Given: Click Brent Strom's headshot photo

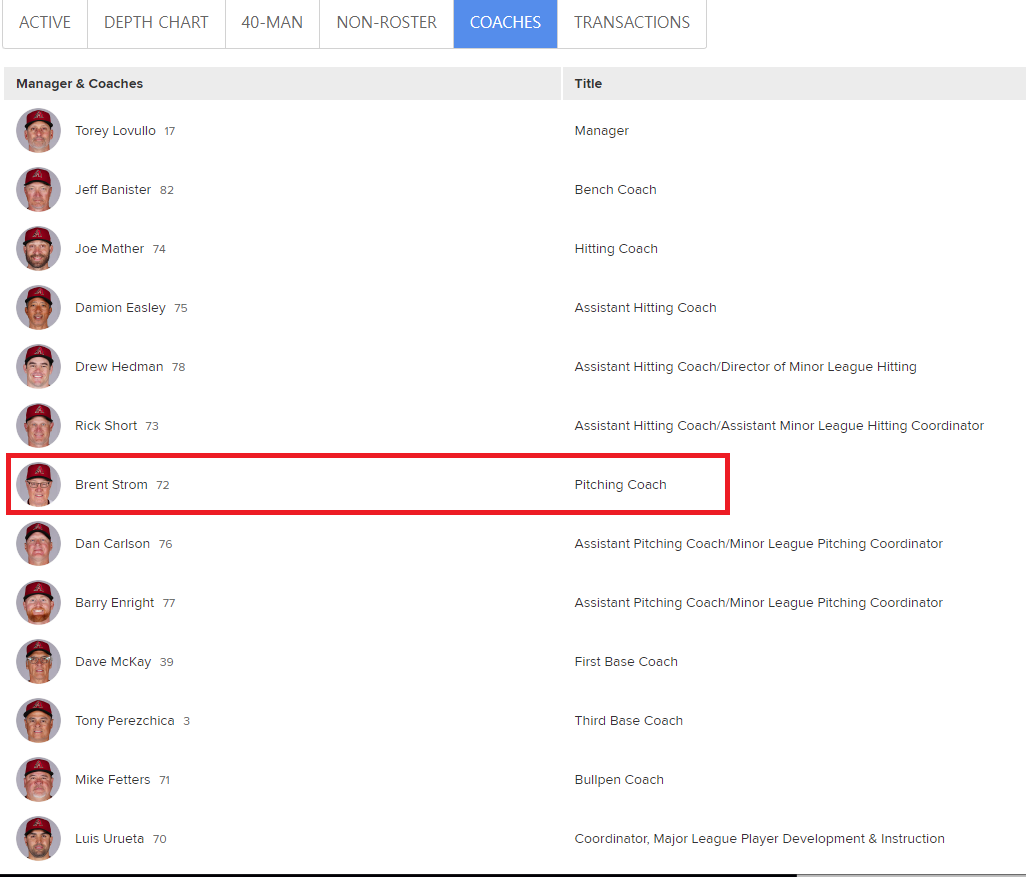Looking at the screenshot, I should tap(38, 485).
